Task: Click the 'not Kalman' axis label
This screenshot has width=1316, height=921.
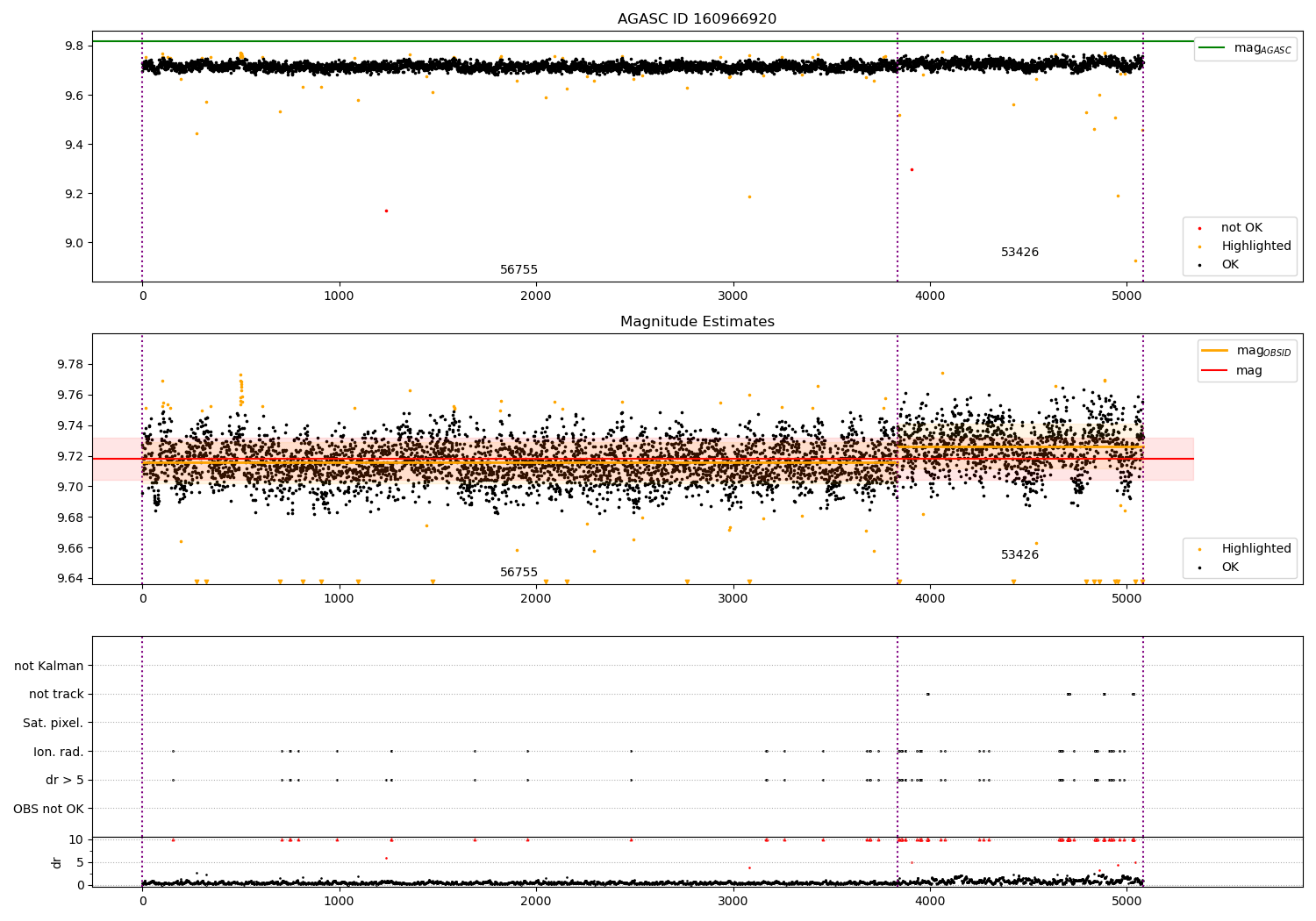Action: [49, 666]
